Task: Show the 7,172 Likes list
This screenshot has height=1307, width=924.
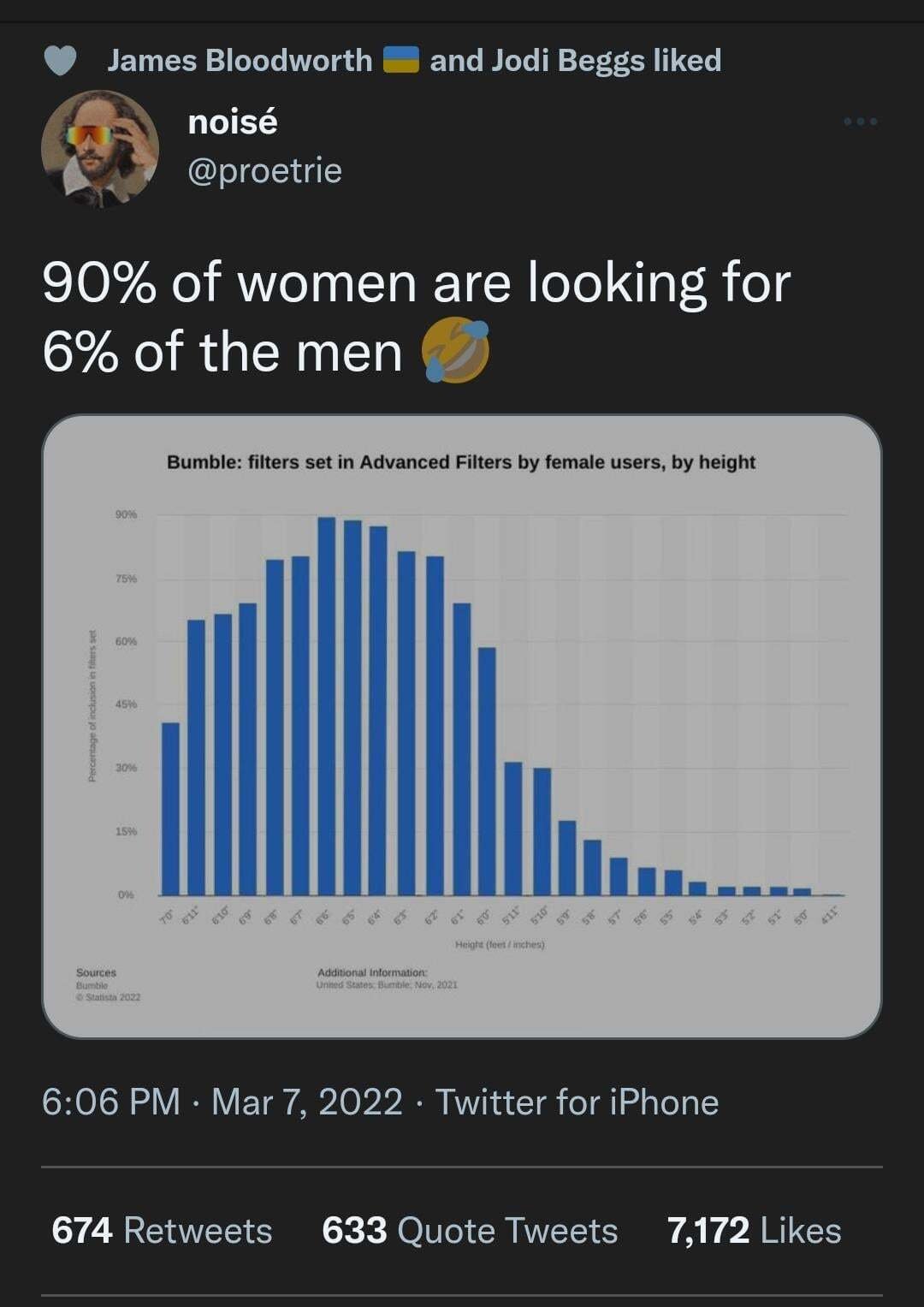Action: [754, 1230]
